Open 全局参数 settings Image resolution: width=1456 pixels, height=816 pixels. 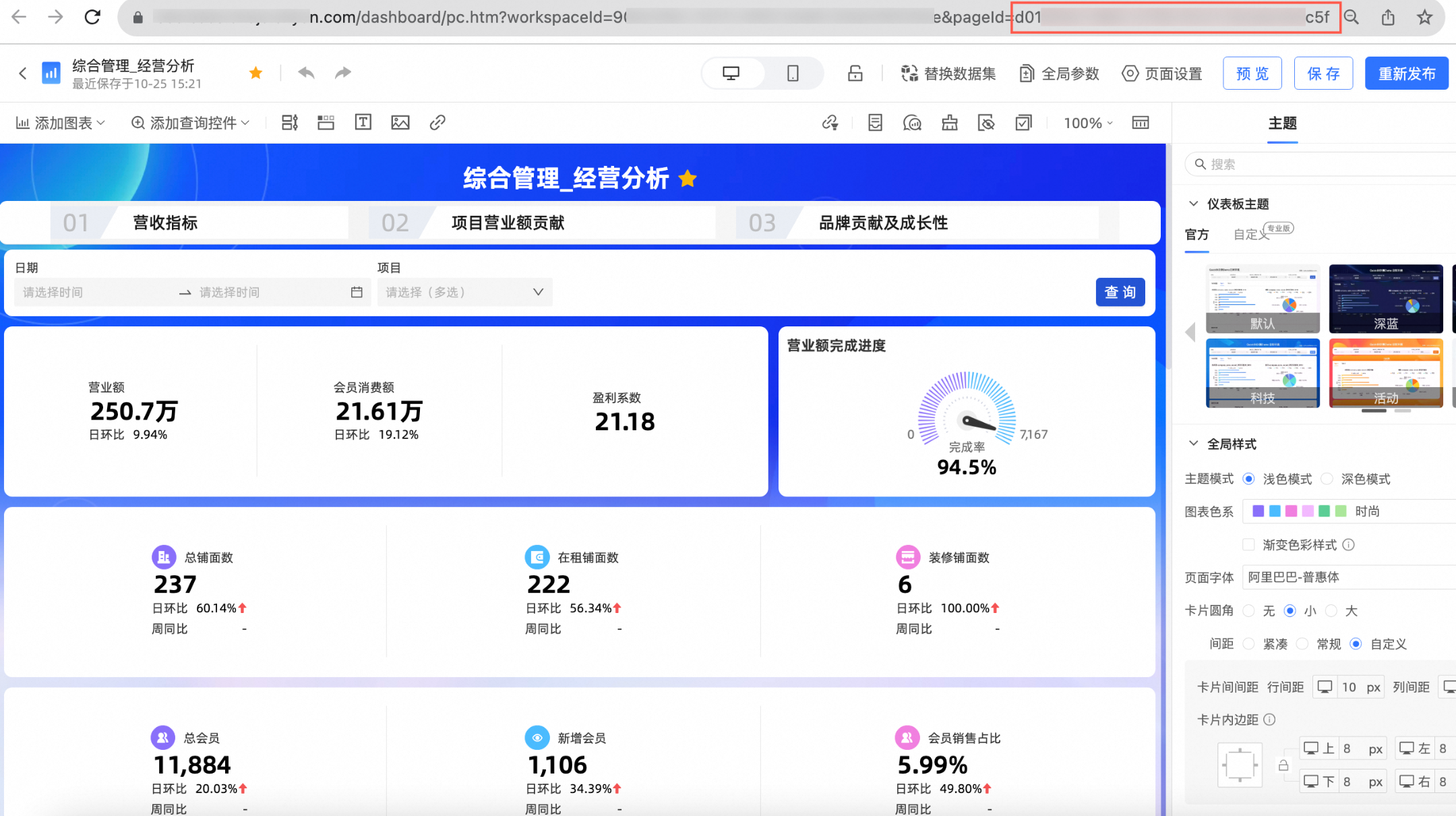tap(1059, 74)
